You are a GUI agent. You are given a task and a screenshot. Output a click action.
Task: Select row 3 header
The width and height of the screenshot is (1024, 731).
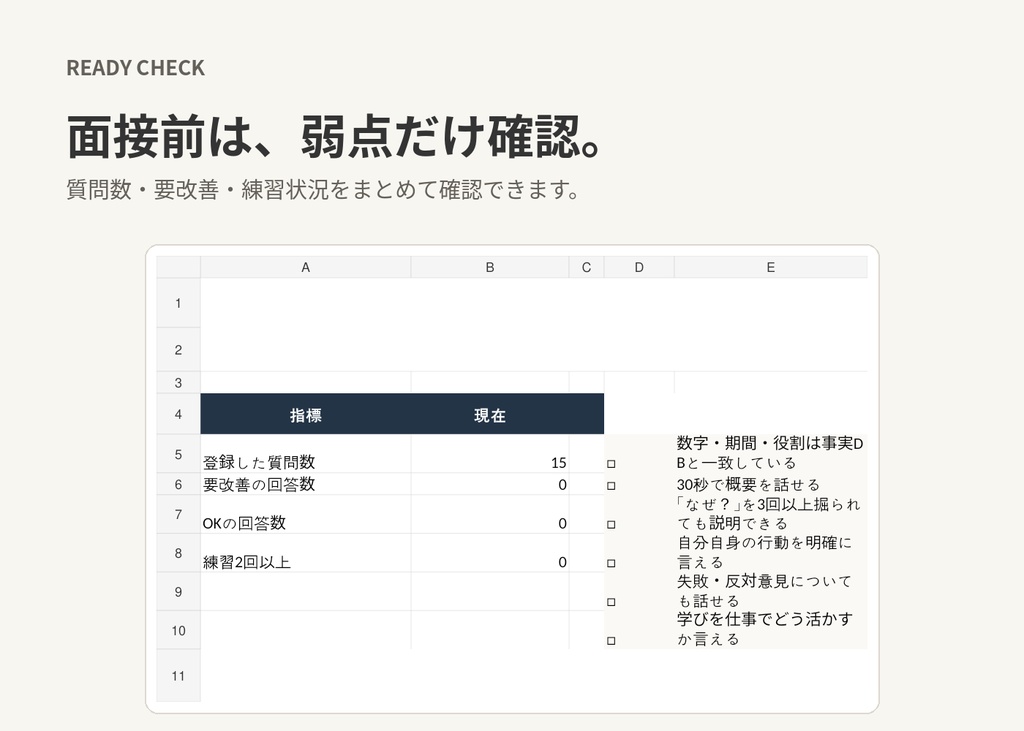[x=178, y=383]
